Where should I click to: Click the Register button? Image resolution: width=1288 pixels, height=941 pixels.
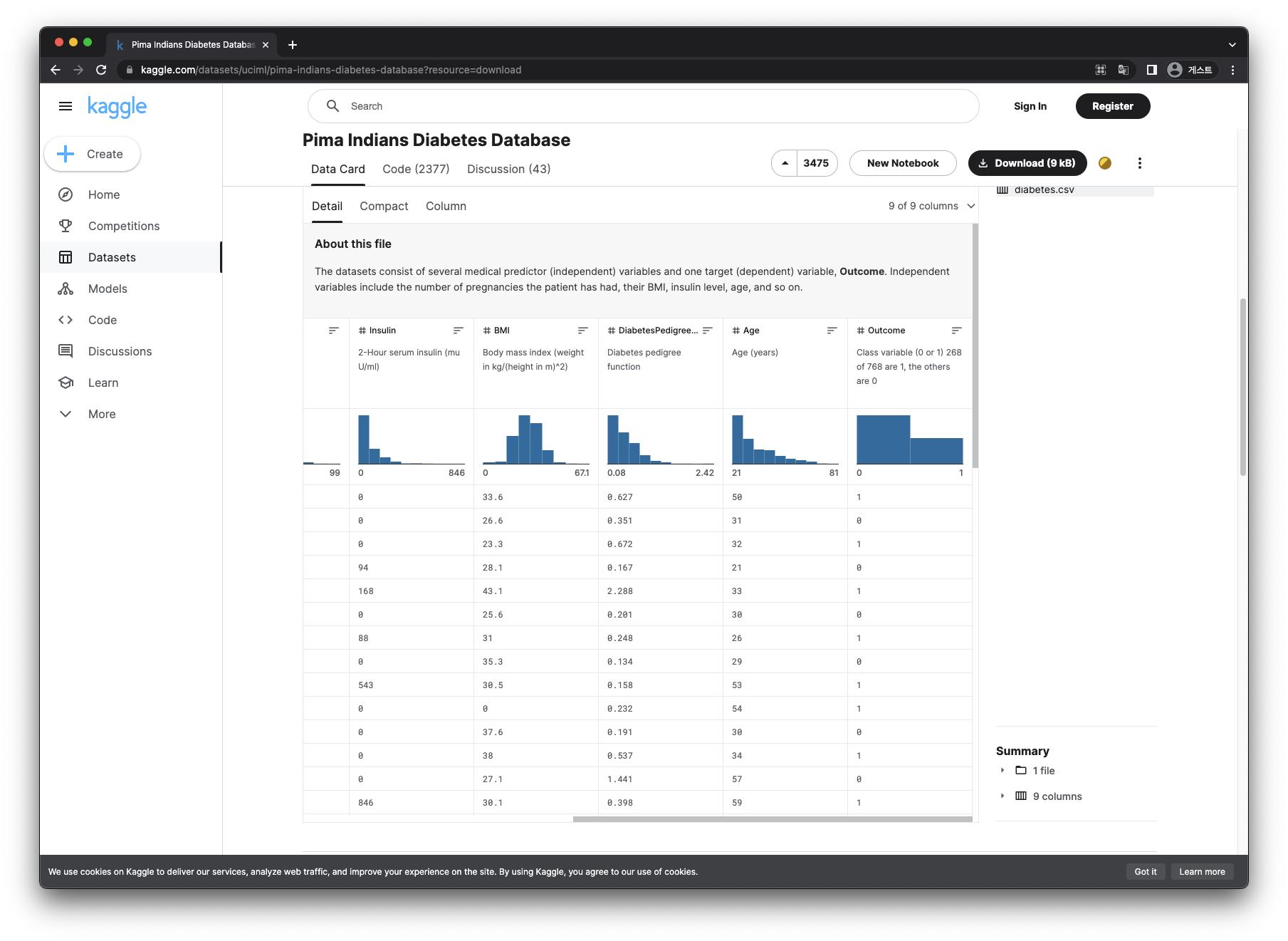click(1112, 106)
